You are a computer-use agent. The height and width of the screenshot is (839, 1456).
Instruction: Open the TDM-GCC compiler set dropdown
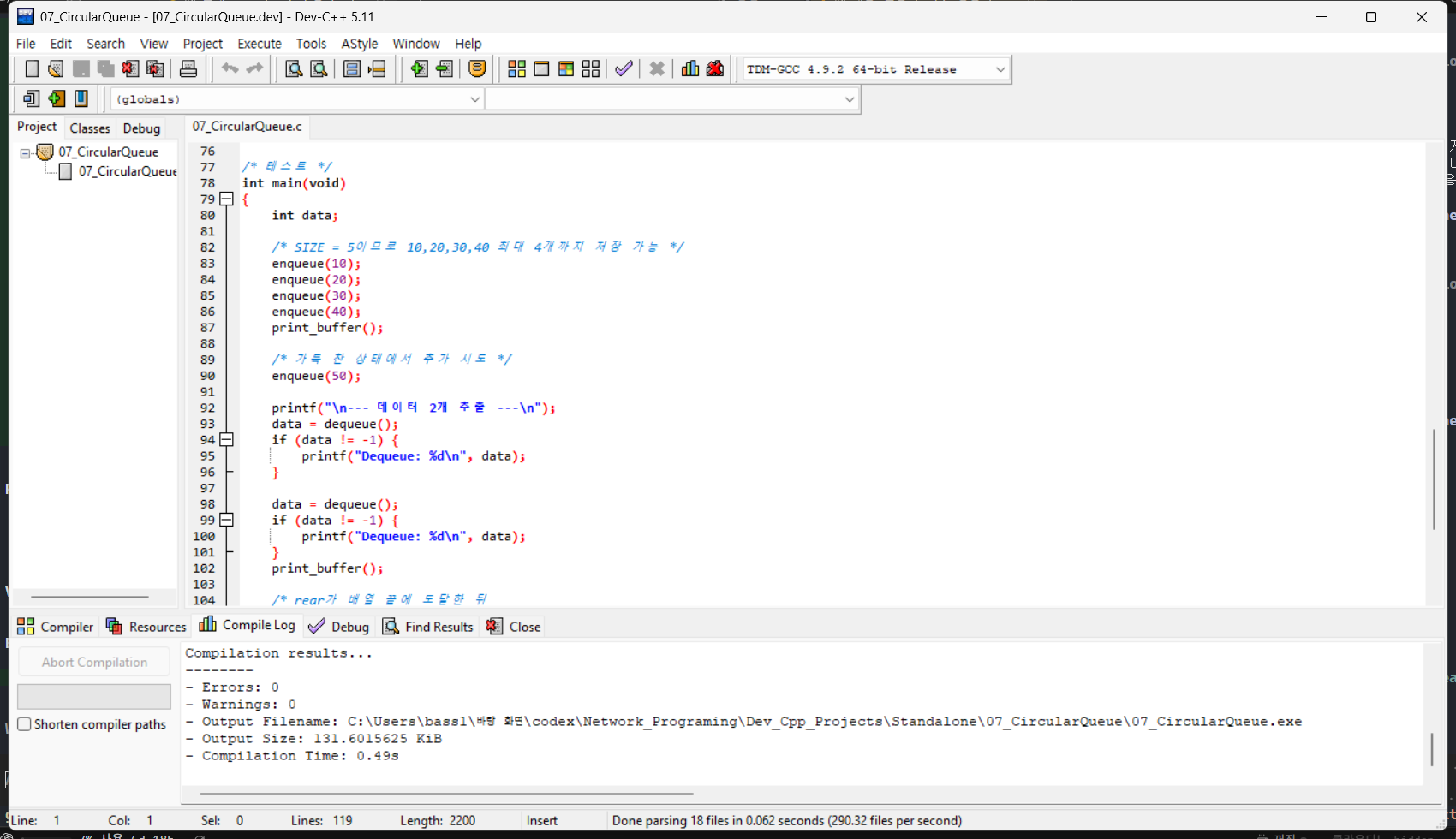(x=1000, y=69)
